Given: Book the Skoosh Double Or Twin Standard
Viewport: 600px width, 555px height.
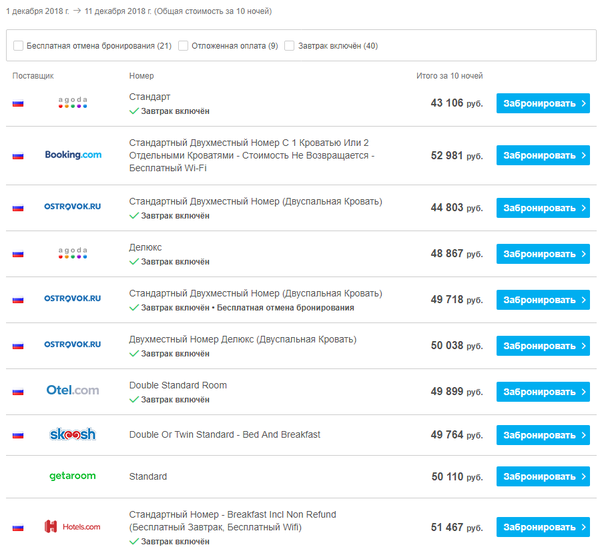Looking at the screenshot, I should coord(542,435).
